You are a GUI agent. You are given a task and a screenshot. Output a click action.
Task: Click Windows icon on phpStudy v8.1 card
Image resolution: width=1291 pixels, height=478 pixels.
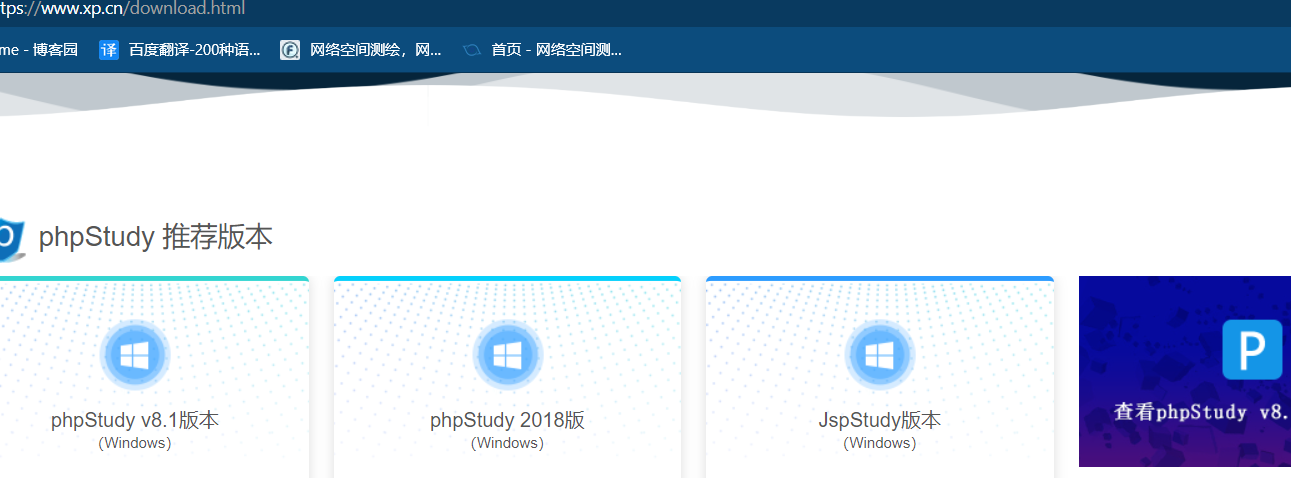pos(135,354)
